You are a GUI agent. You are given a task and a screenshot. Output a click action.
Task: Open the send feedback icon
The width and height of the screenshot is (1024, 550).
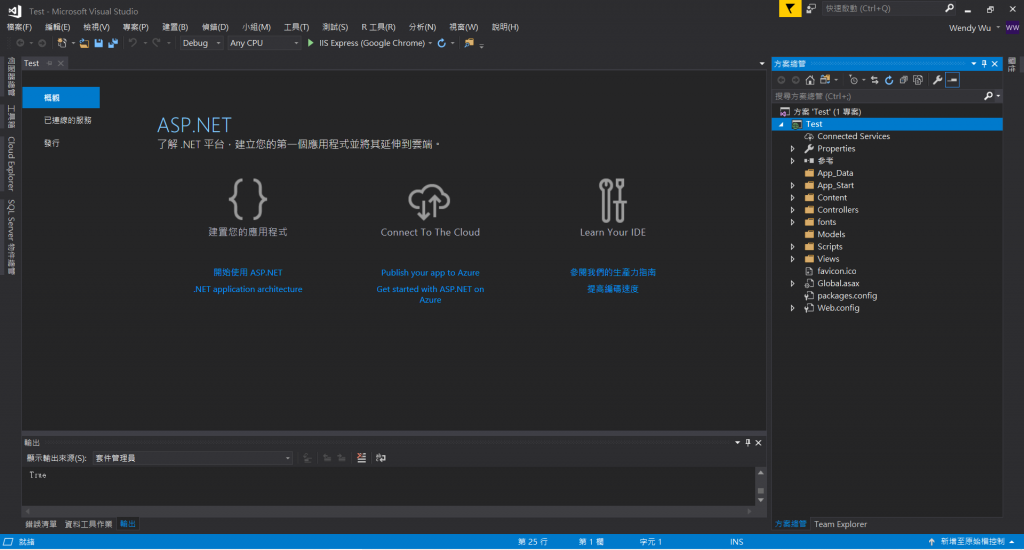[811, 8]
